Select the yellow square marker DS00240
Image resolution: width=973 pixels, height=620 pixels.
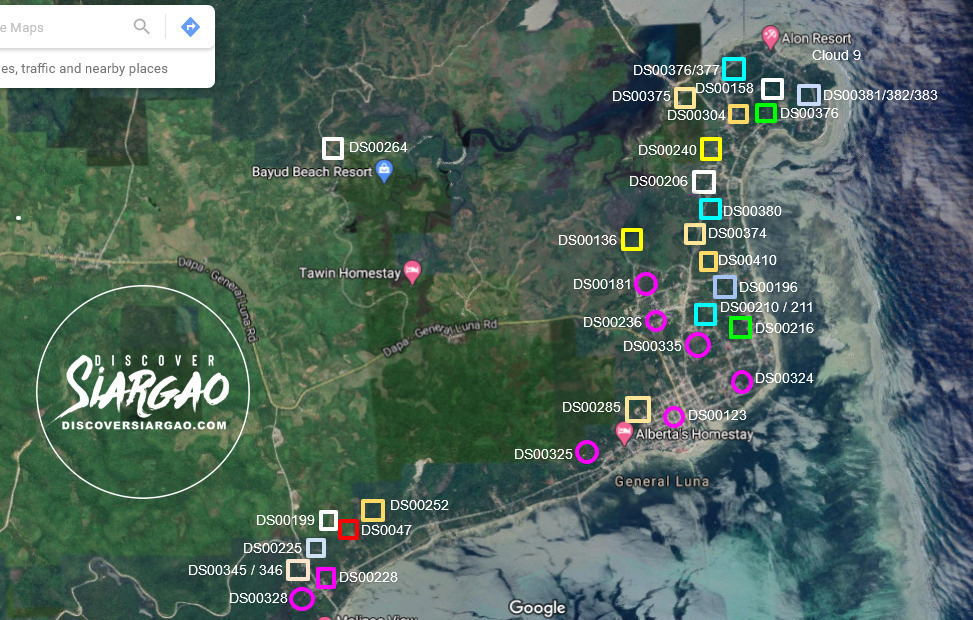click(711, 149)
